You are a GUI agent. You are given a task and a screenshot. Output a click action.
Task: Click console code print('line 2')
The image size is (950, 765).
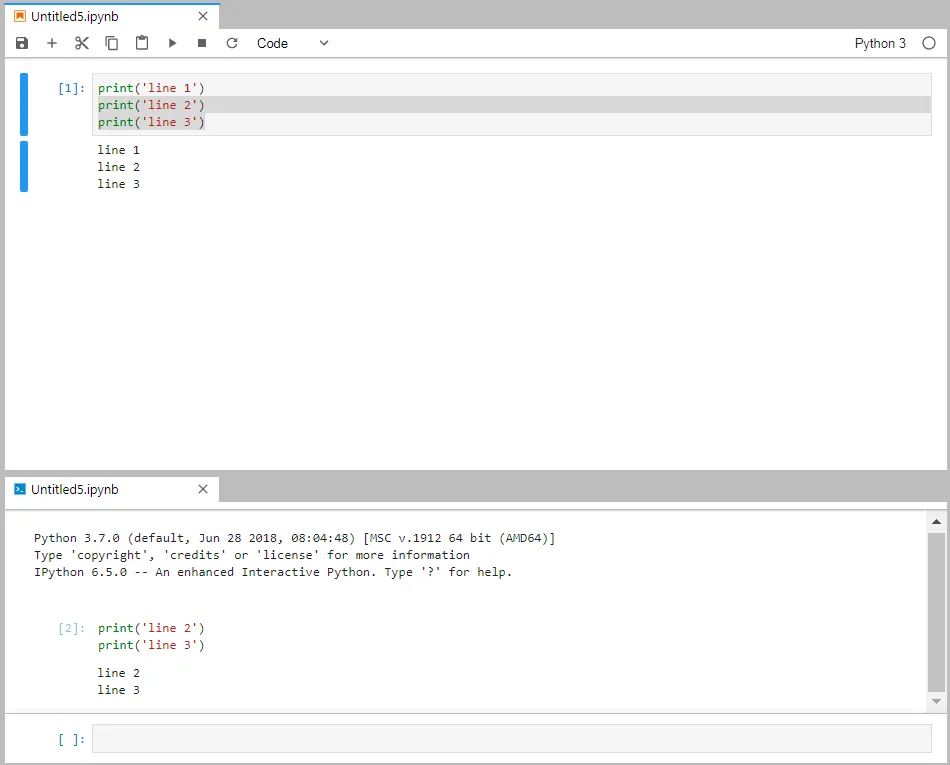(x=151, y=628)
